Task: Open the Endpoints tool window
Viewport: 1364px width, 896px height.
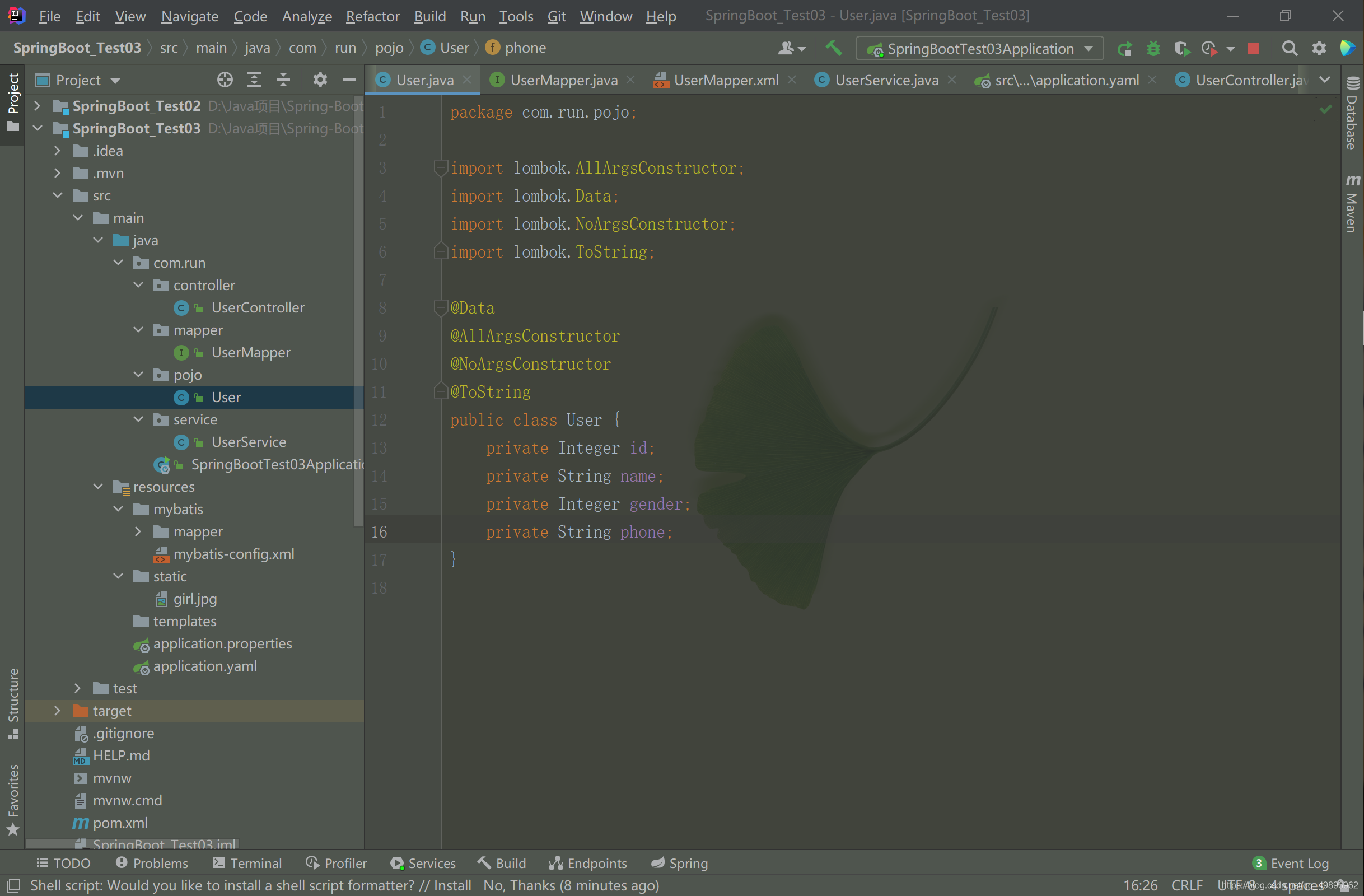Action: tap(588, 864)
